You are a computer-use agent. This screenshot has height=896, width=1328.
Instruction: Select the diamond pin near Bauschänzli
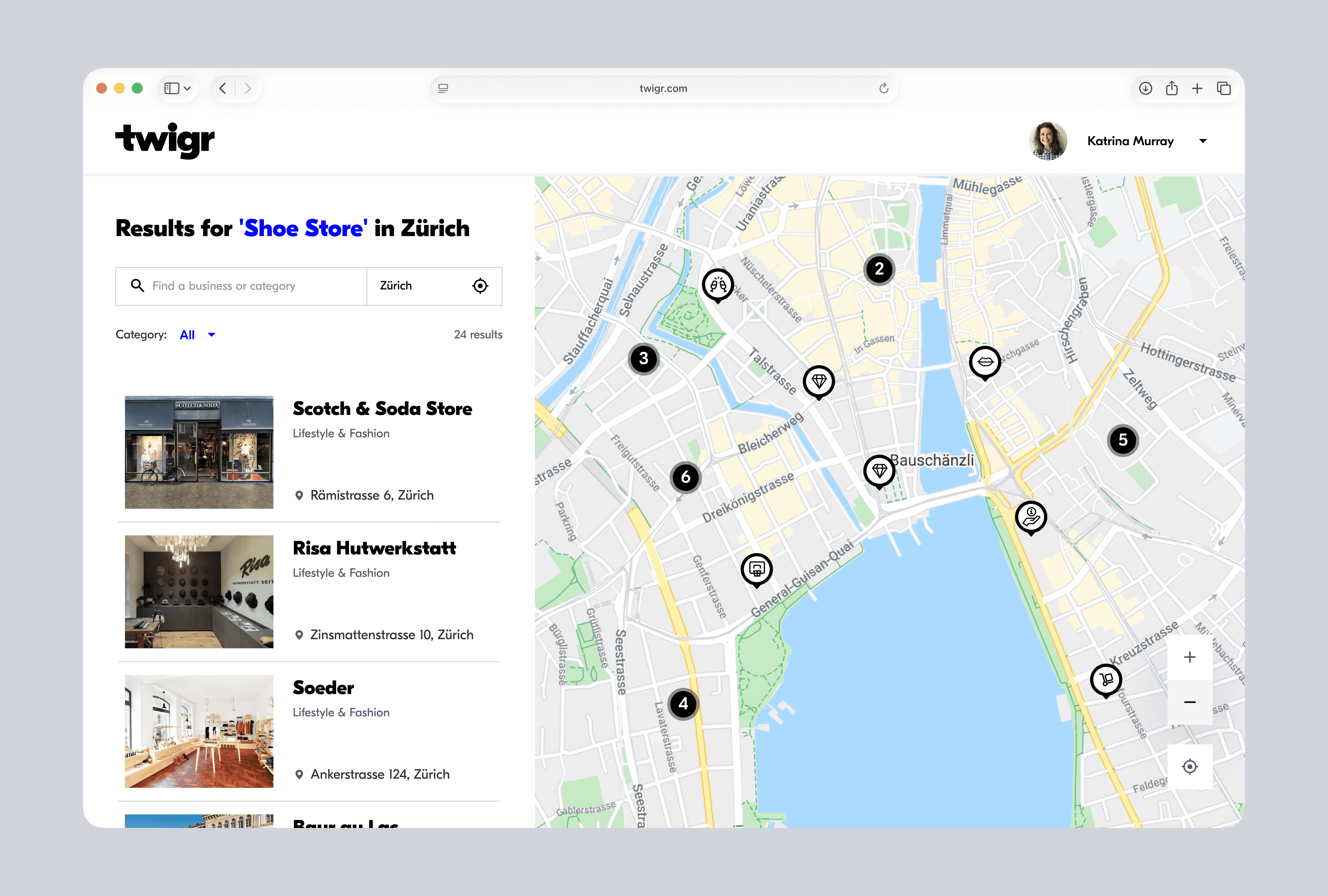tap(879, 470)
